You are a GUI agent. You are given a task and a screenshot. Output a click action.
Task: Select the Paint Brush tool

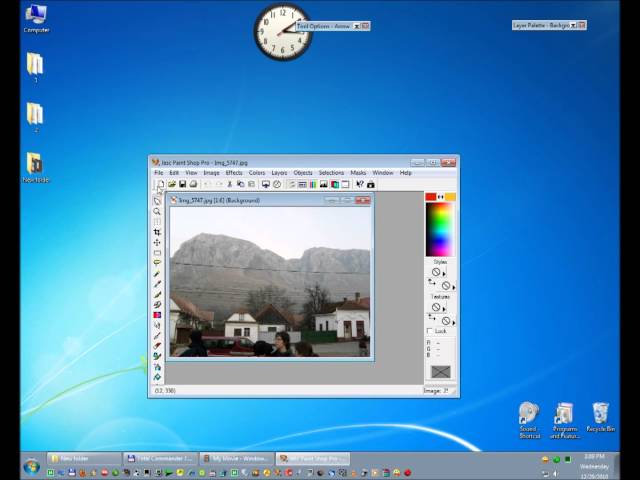157,294
